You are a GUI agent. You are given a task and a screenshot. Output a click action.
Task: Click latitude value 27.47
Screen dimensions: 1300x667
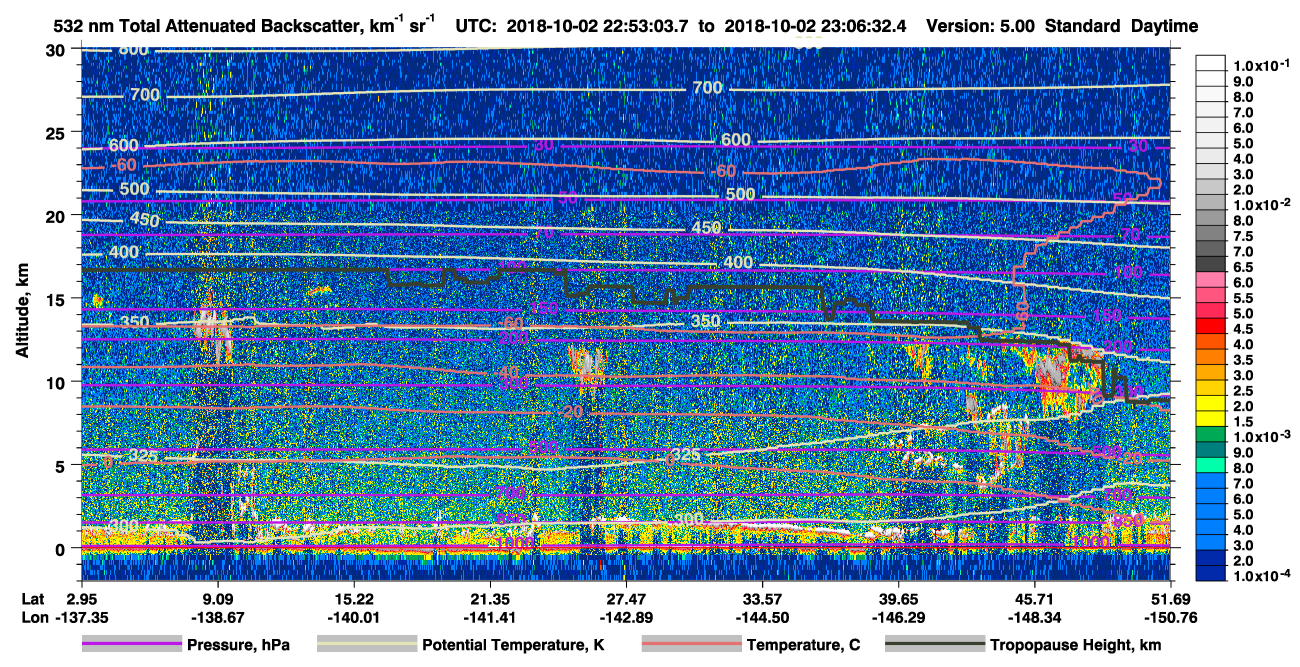point(626,598)
